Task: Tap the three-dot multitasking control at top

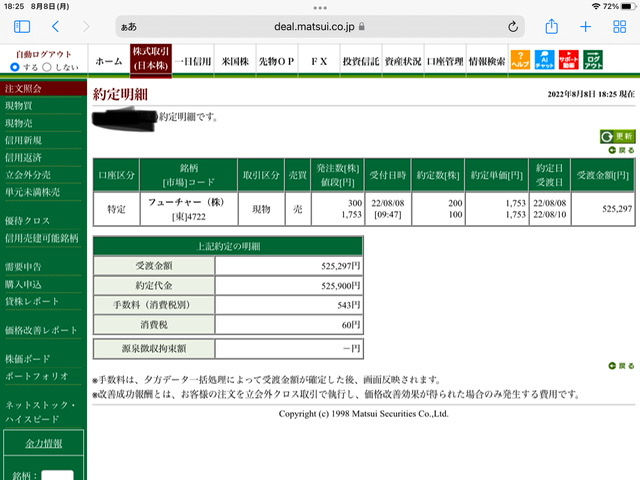Action: click(x=320, y=8)
